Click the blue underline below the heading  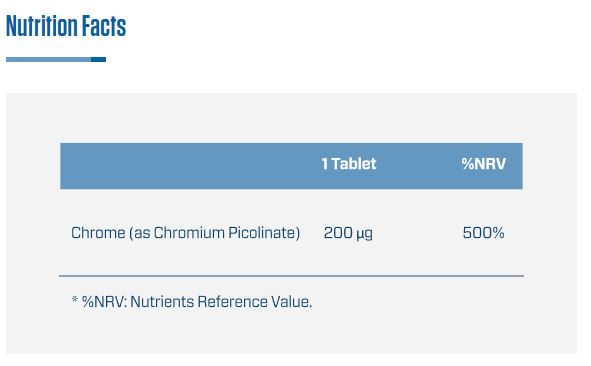click(56, 60)
